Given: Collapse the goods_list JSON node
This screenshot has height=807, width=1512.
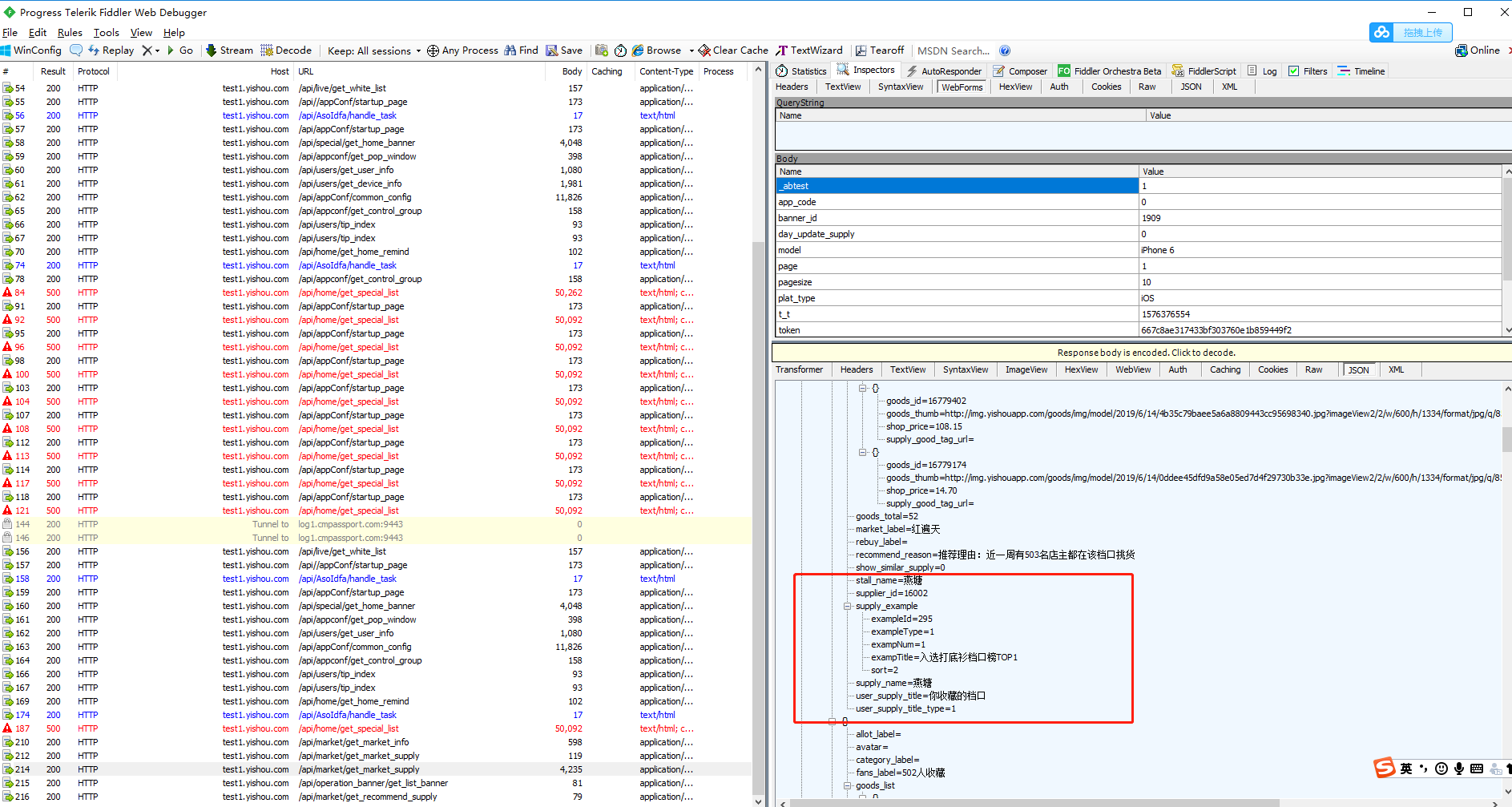Looking at the screenshot, I should point(847,785).
